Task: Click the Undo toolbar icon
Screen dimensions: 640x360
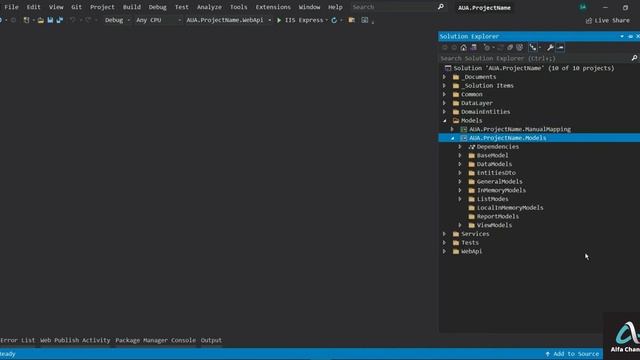Action: tap(73, 20)
